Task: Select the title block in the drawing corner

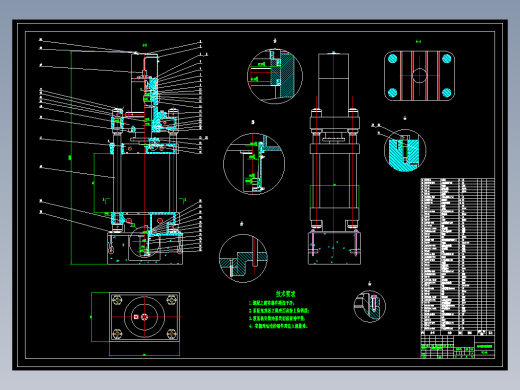Action: click(x=458, y=347)
